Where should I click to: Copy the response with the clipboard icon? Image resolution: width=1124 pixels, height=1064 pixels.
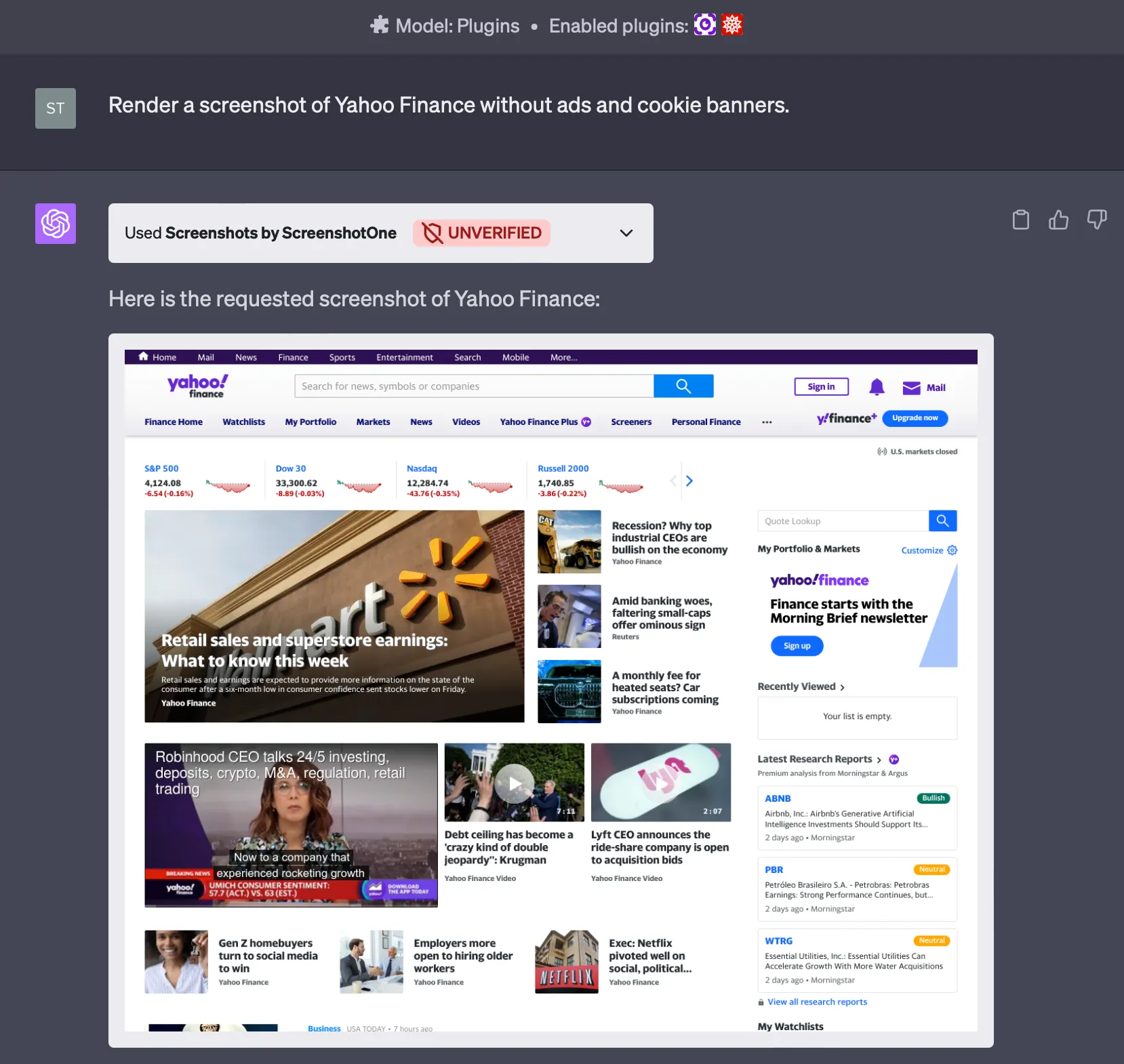coord(1021,220)
